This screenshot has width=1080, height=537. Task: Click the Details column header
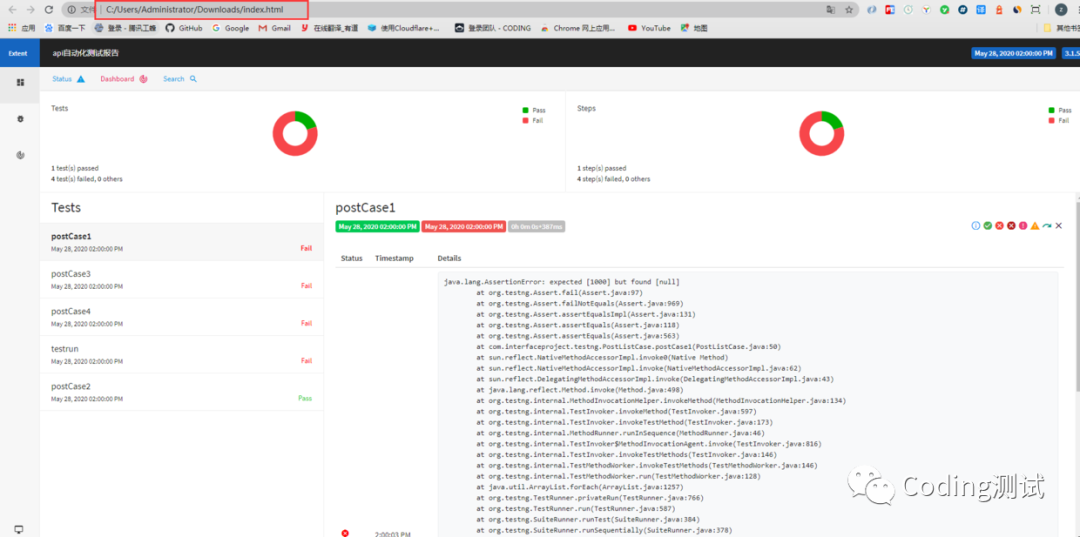(449, 258)
